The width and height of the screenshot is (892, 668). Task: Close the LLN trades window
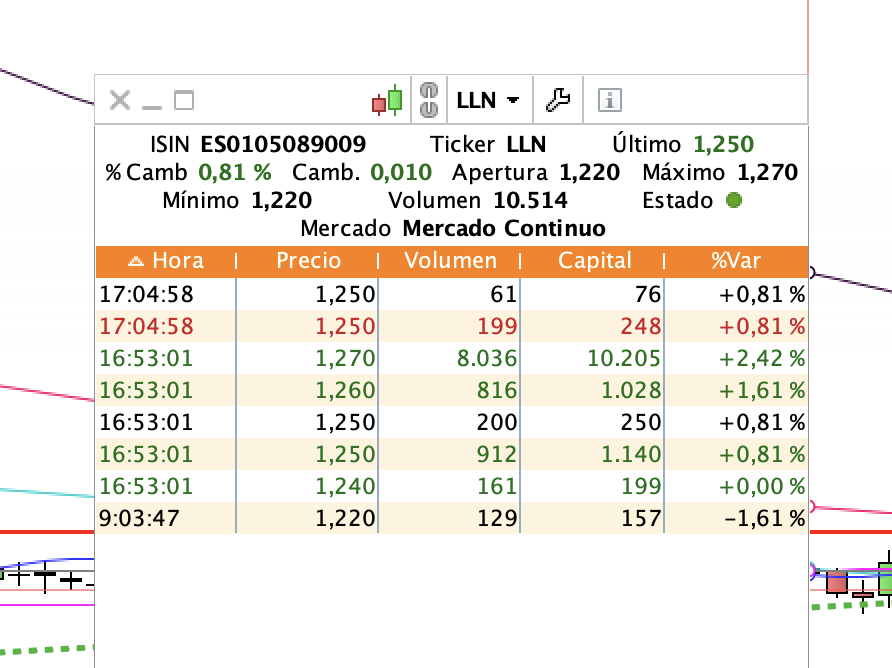pos(120,100)
